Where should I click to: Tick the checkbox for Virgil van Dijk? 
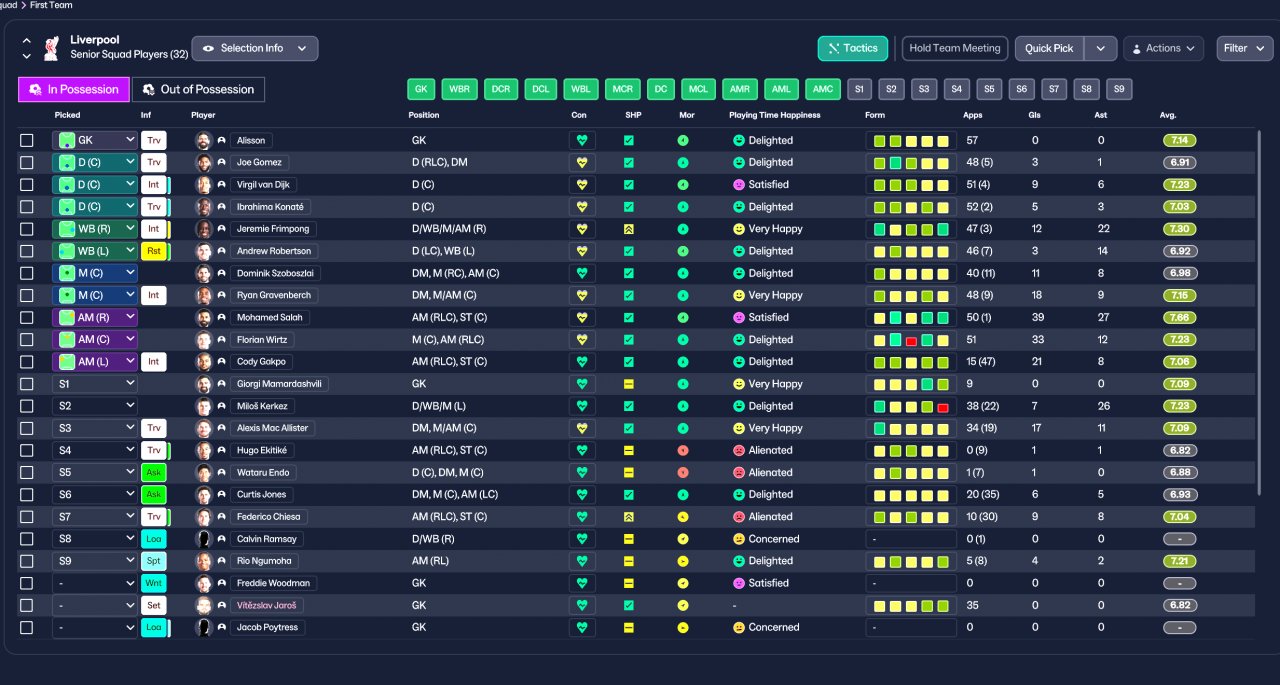[x=27, y=185]
